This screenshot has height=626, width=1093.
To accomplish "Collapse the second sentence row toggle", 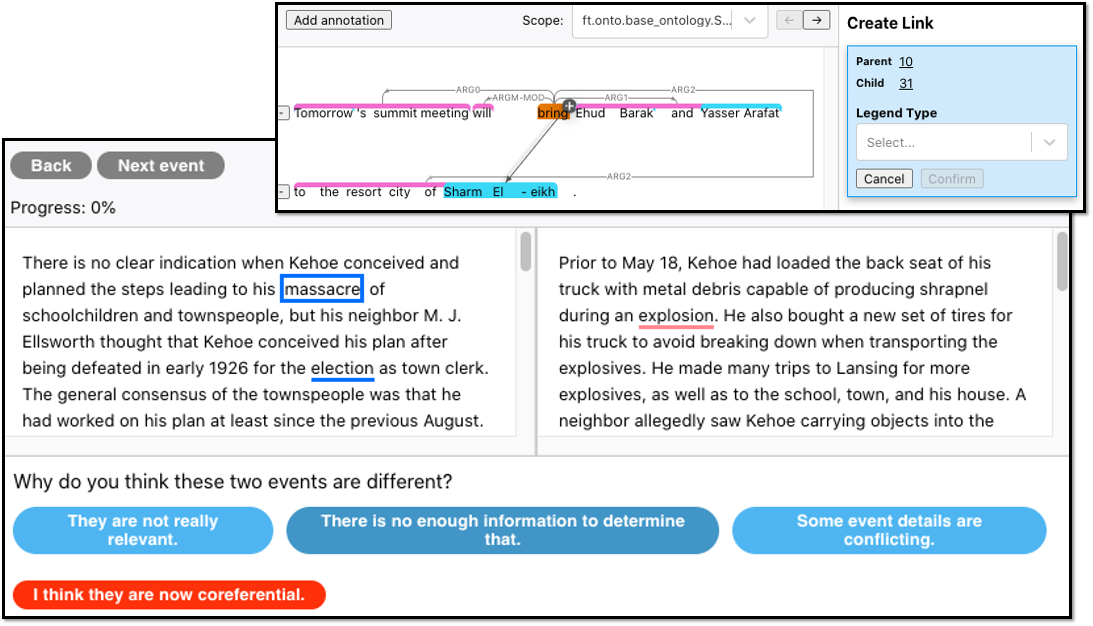I will tap(284, 191).
